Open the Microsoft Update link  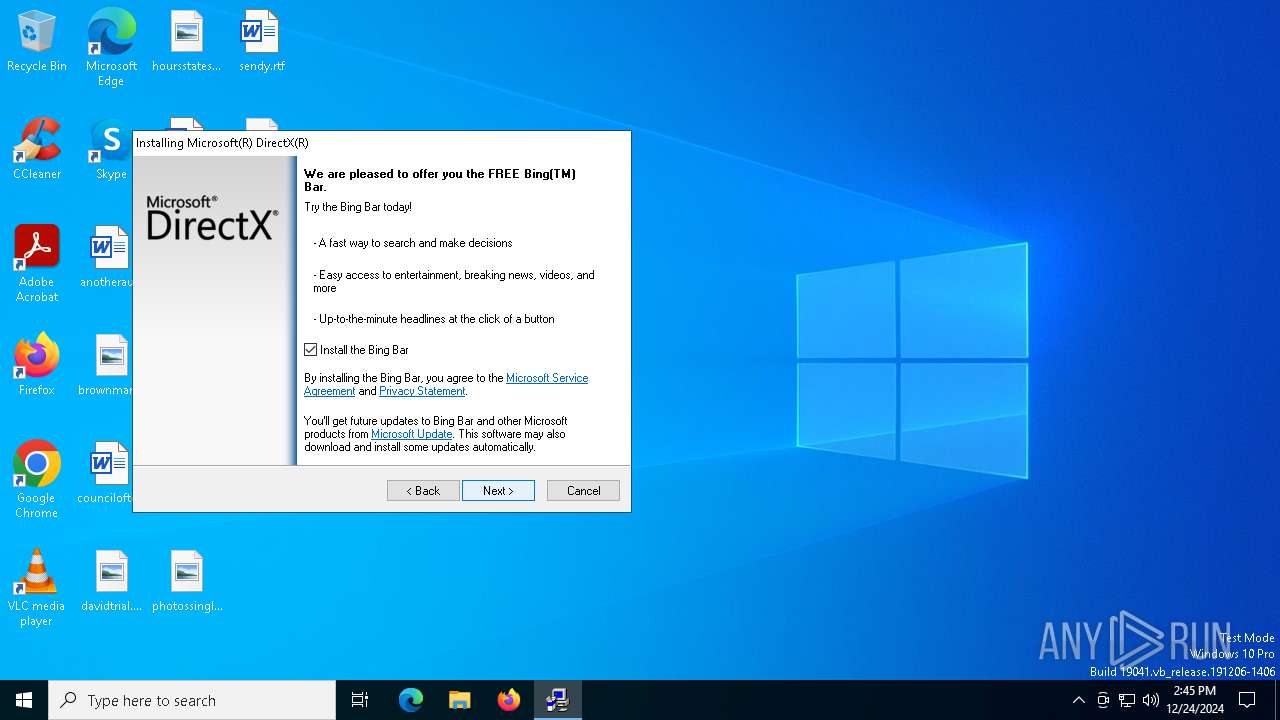coord(412,434)
